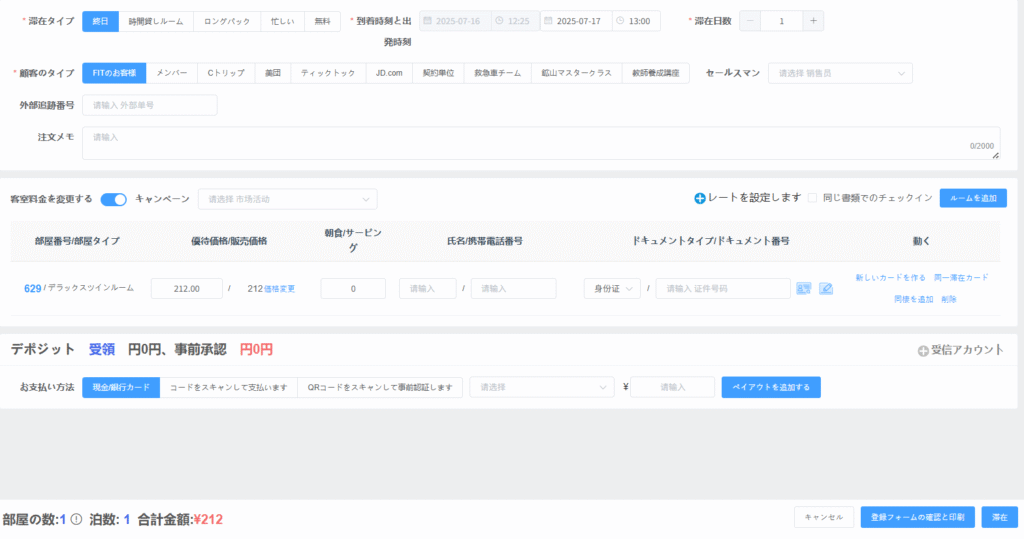
Task: Click the 外部追跡番号 input field
Action: pos(150,105)
